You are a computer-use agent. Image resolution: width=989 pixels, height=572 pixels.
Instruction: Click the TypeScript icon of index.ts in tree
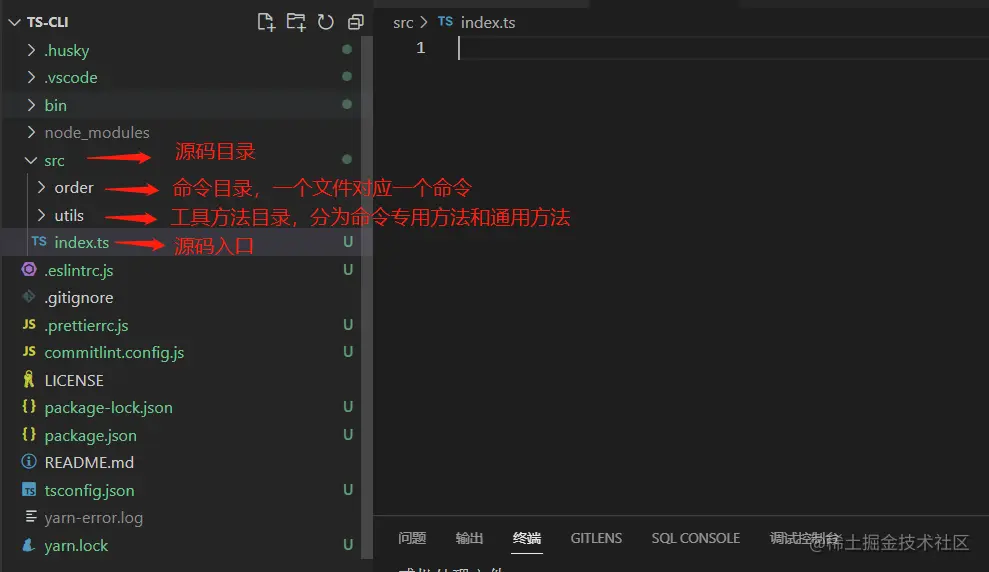pos(39,242)
